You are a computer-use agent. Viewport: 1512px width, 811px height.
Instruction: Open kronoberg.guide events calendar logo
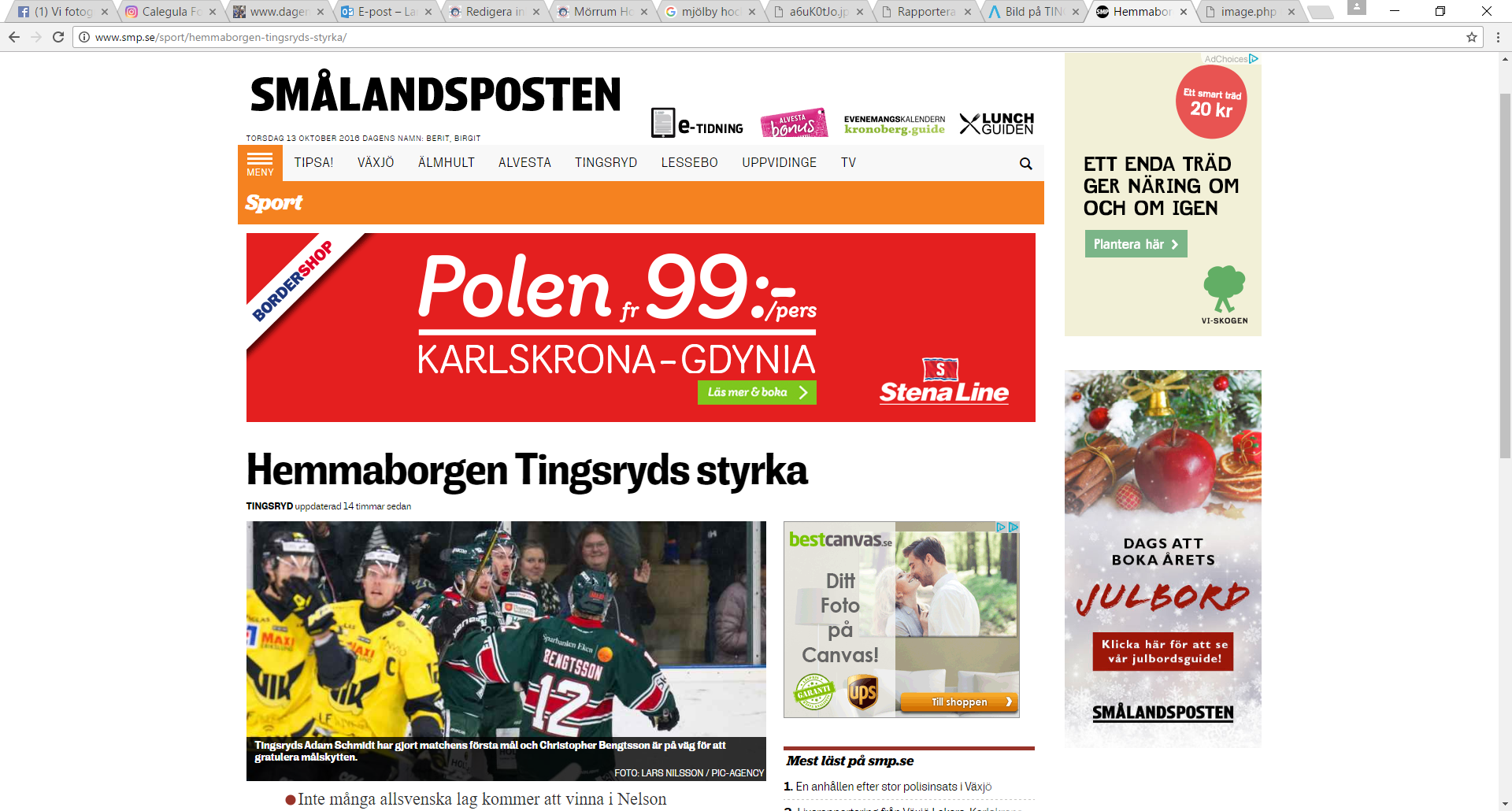895,124
